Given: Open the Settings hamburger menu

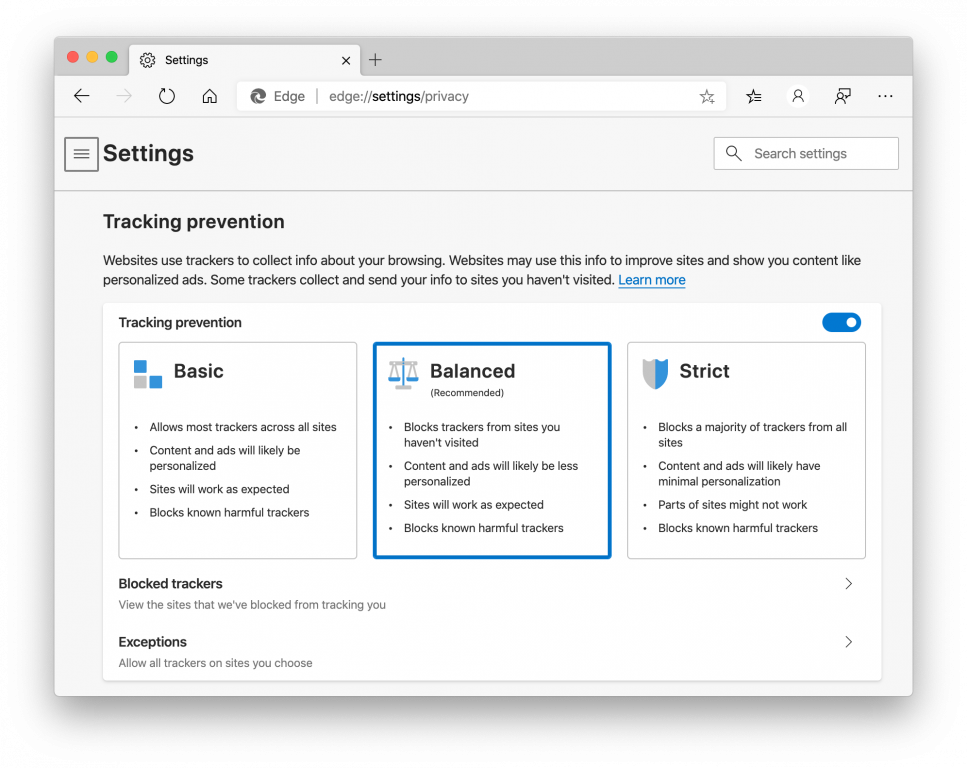Looking at the screenshot, I should point(81,154).
